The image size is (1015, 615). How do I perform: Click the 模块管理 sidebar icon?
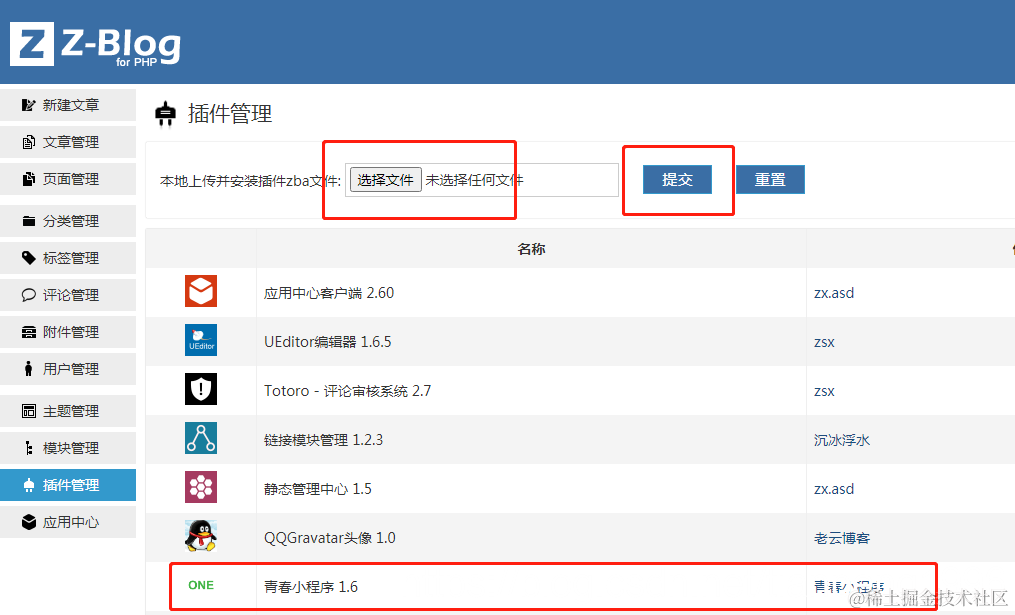[28, 448]
